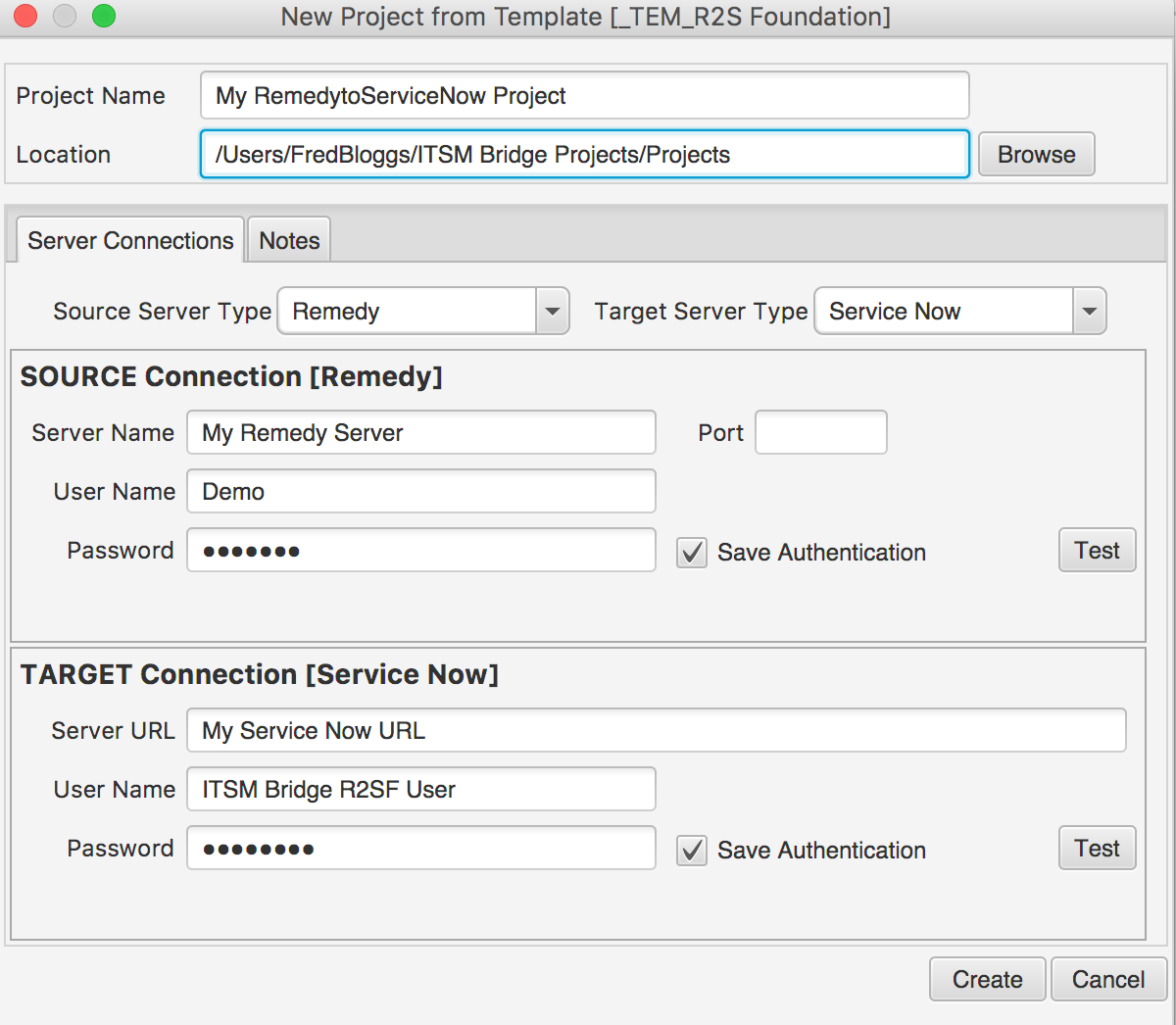
Task: Click the Target Server Type label
Action: pos(701,311)
